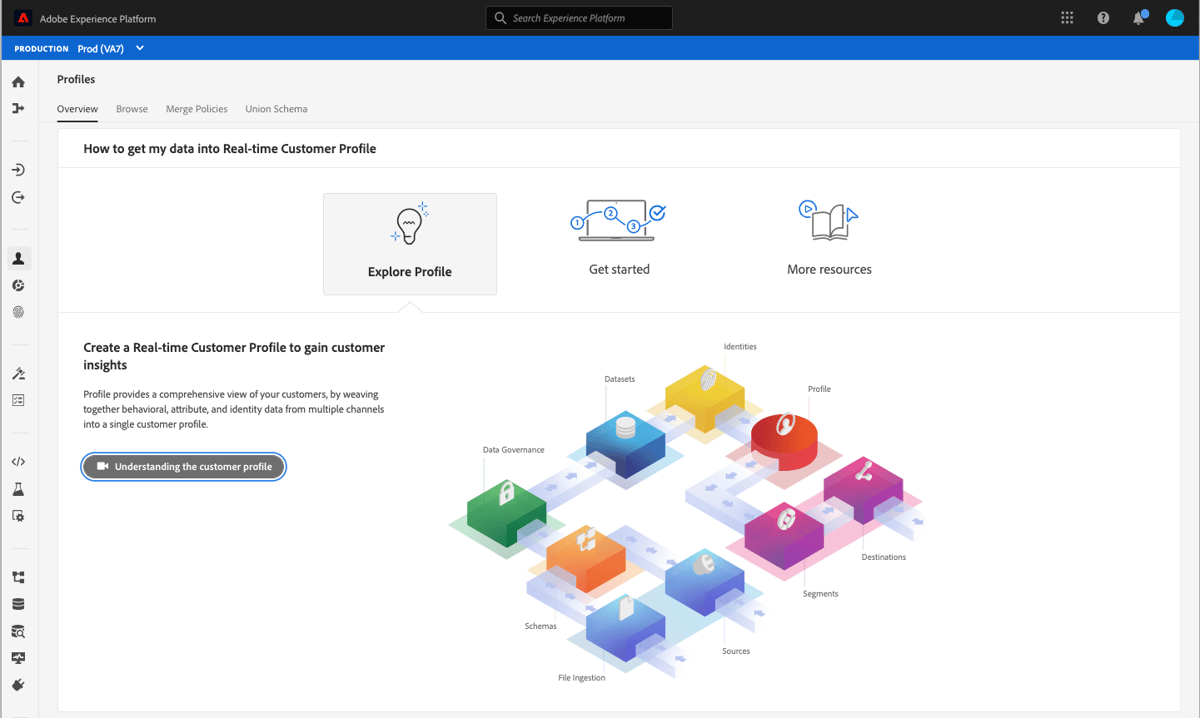Open the Queries code icon
Image resolution: width=1200 pixels, height=718 pixels.
coord(18,461)
